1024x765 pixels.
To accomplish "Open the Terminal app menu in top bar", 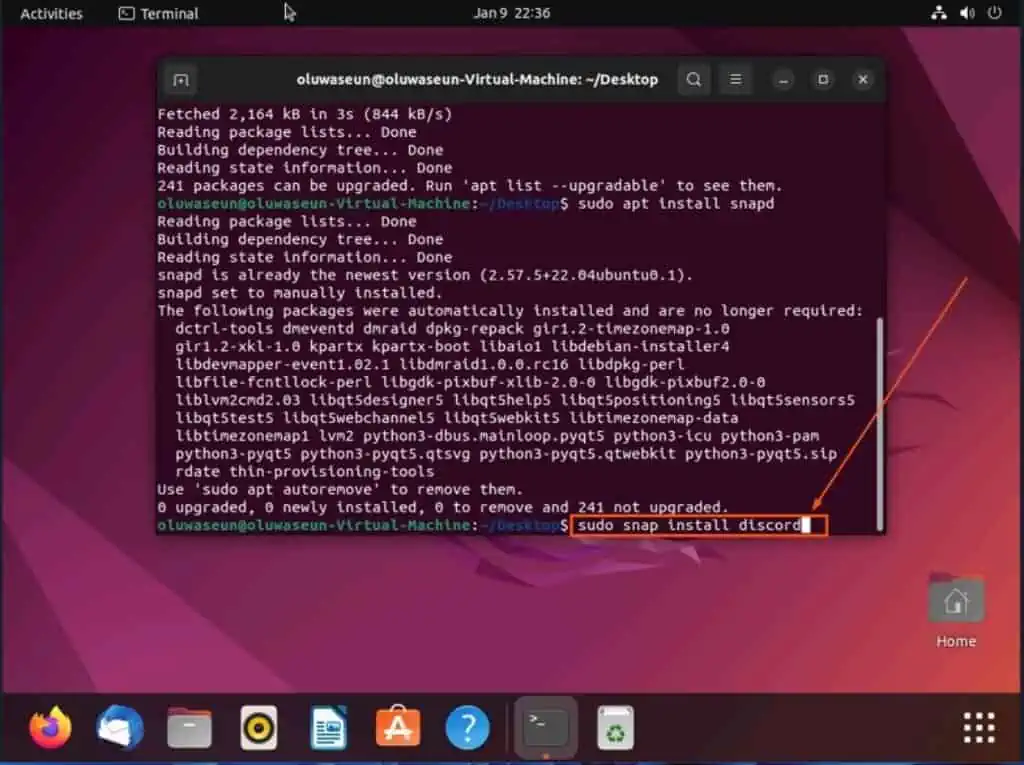I will pos(159,13).
